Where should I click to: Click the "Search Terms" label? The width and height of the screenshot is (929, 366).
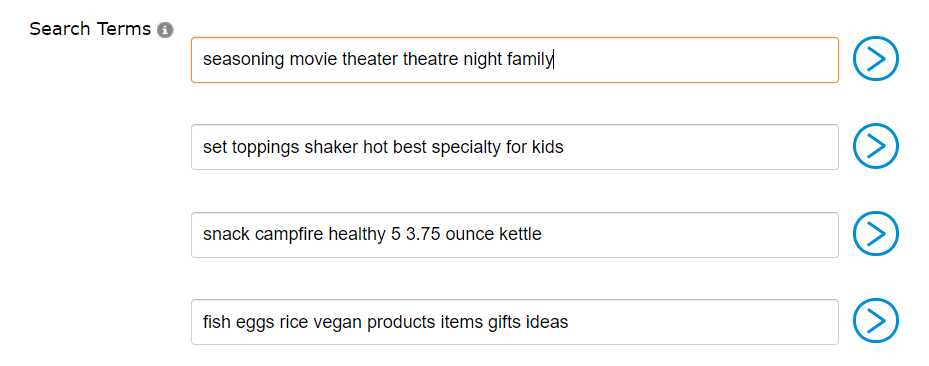click(90, 29)
